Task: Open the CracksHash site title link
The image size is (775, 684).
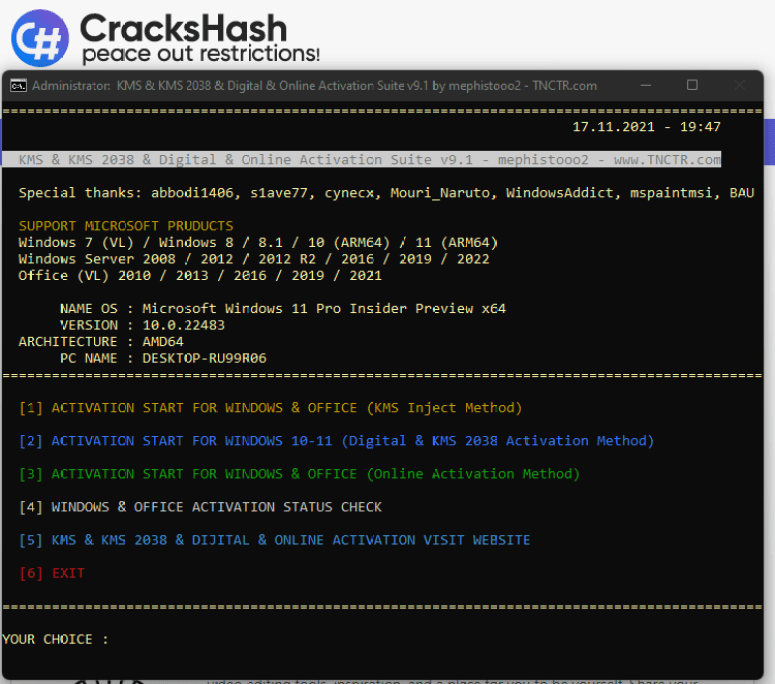Action: 183,26
